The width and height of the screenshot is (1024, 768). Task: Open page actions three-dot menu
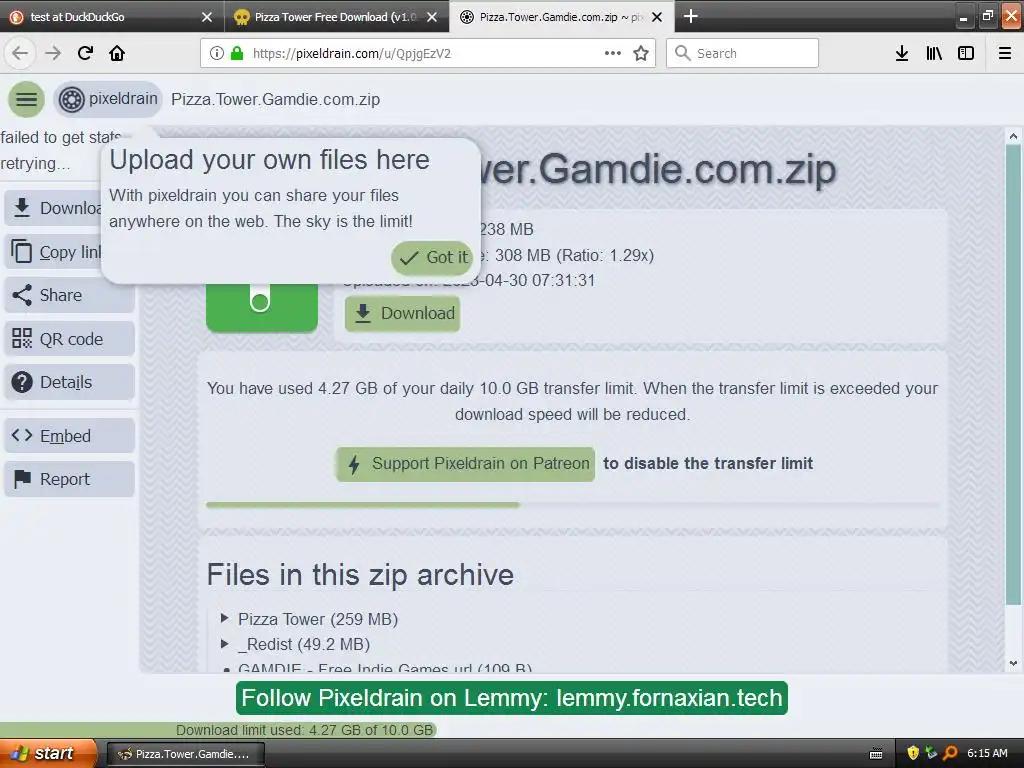pyautogui.click(x=613, y=53)
